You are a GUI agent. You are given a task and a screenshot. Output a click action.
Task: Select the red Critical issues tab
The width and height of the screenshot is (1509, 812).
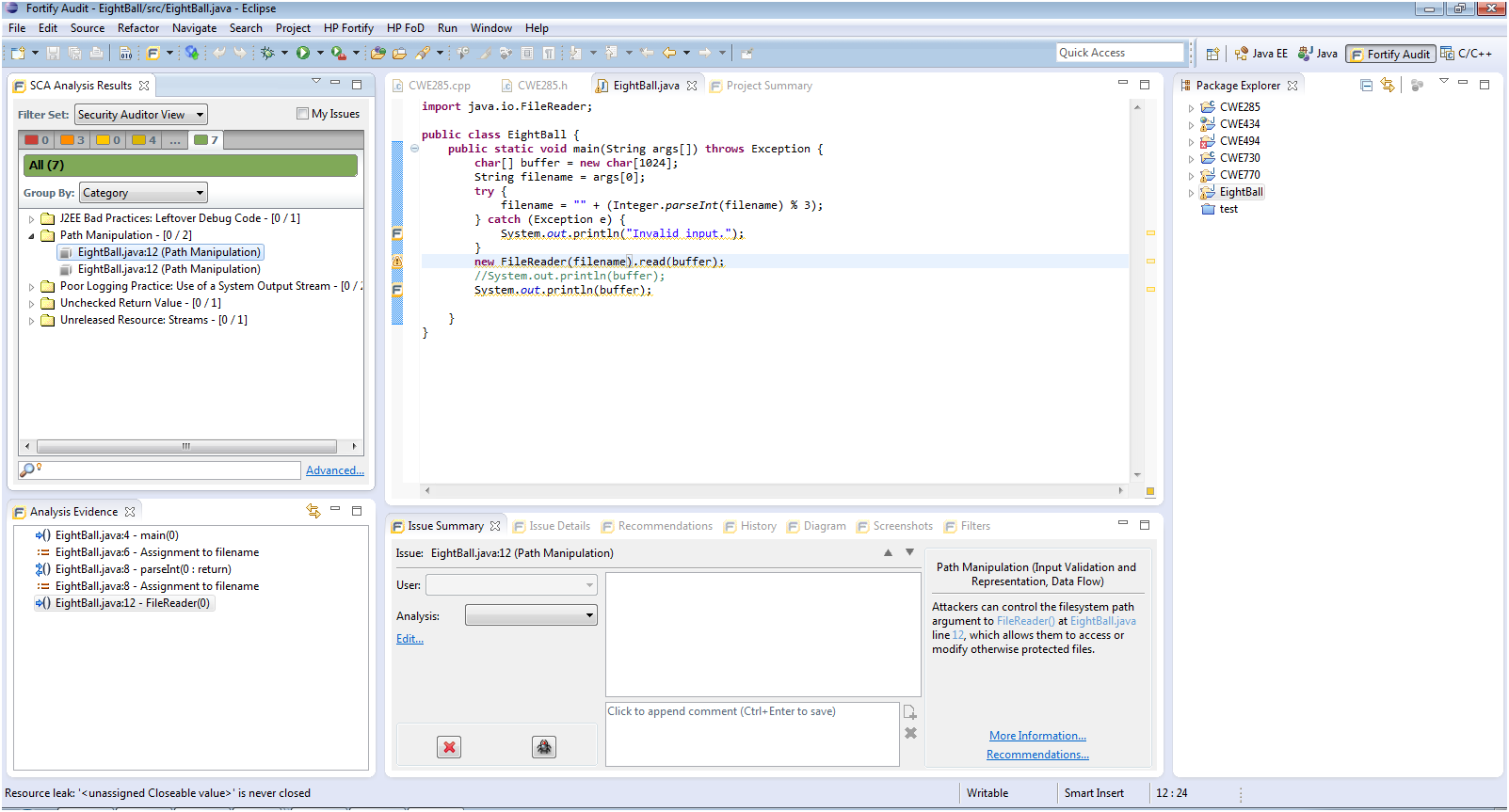tap(37, 140)
